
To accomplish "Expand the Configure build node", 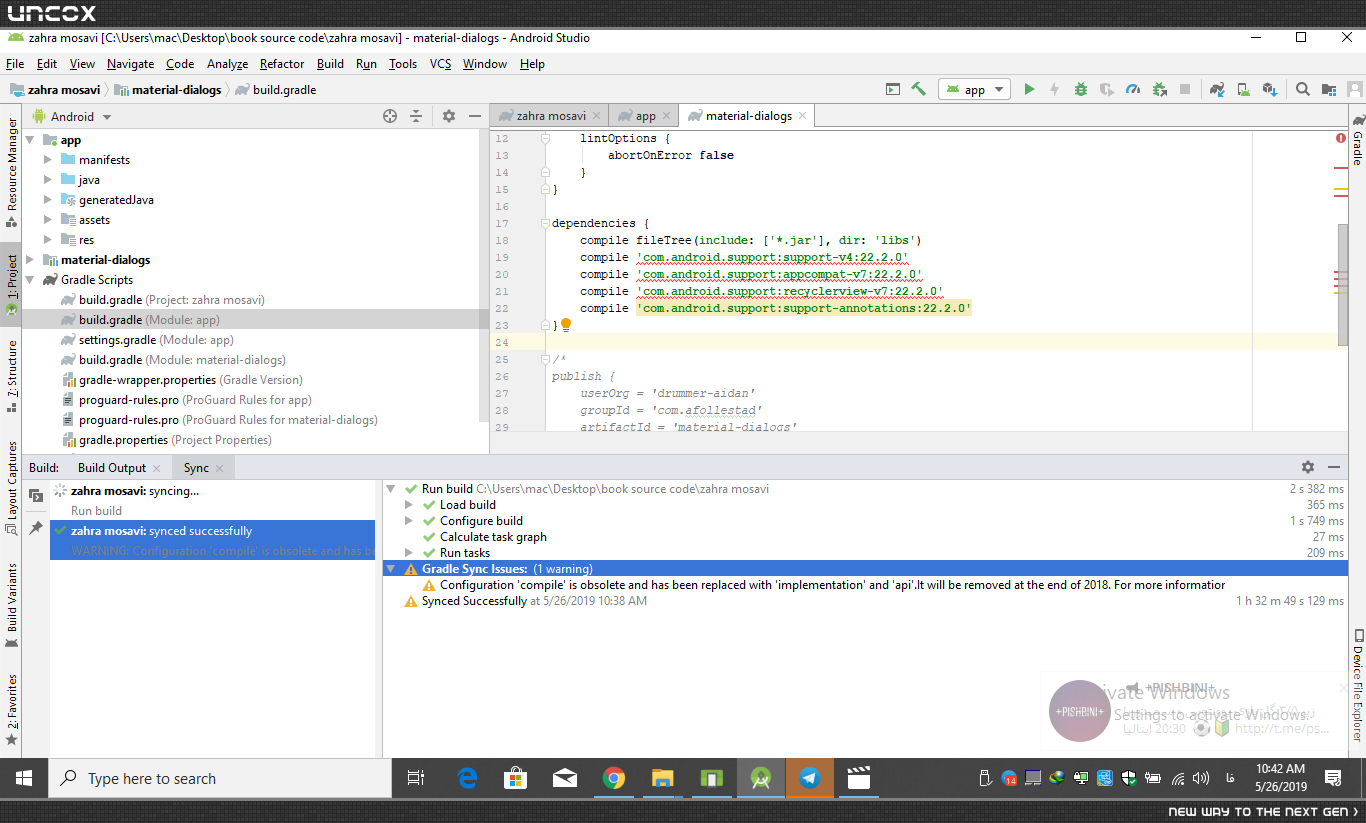I will (x=408, y=521).
